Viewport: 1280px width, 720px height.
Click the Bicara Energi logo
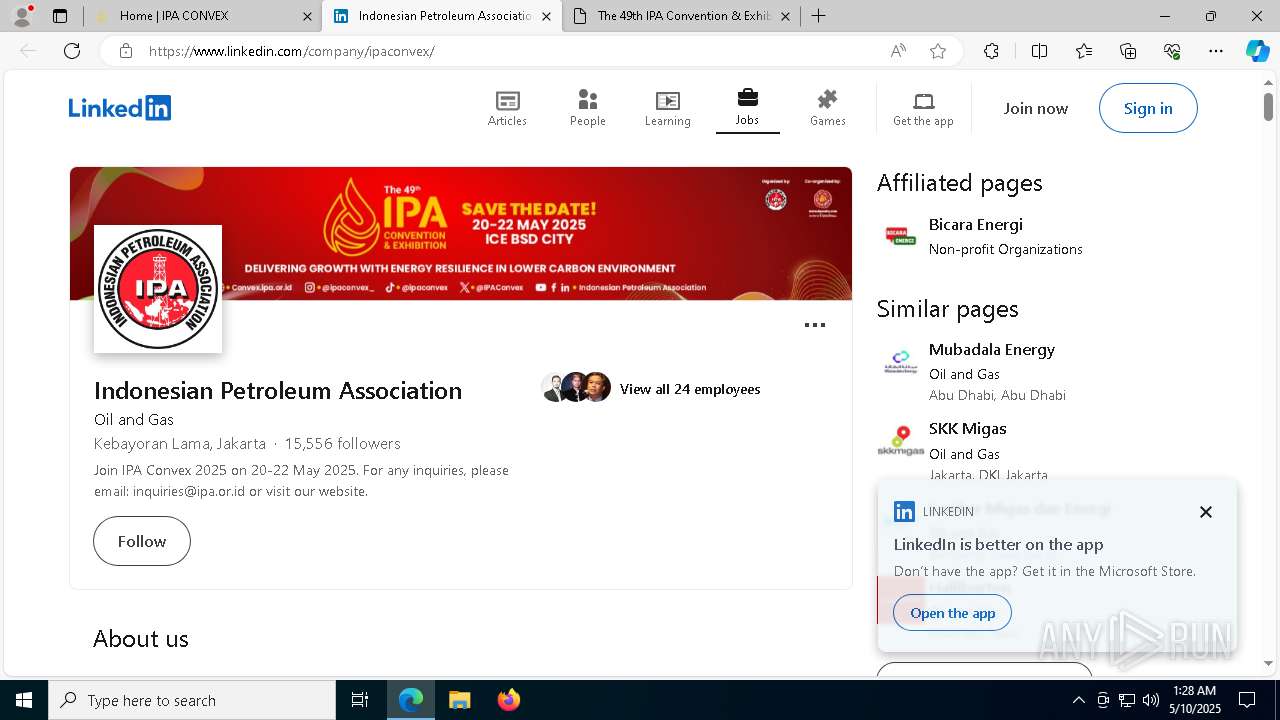[901, 236]
